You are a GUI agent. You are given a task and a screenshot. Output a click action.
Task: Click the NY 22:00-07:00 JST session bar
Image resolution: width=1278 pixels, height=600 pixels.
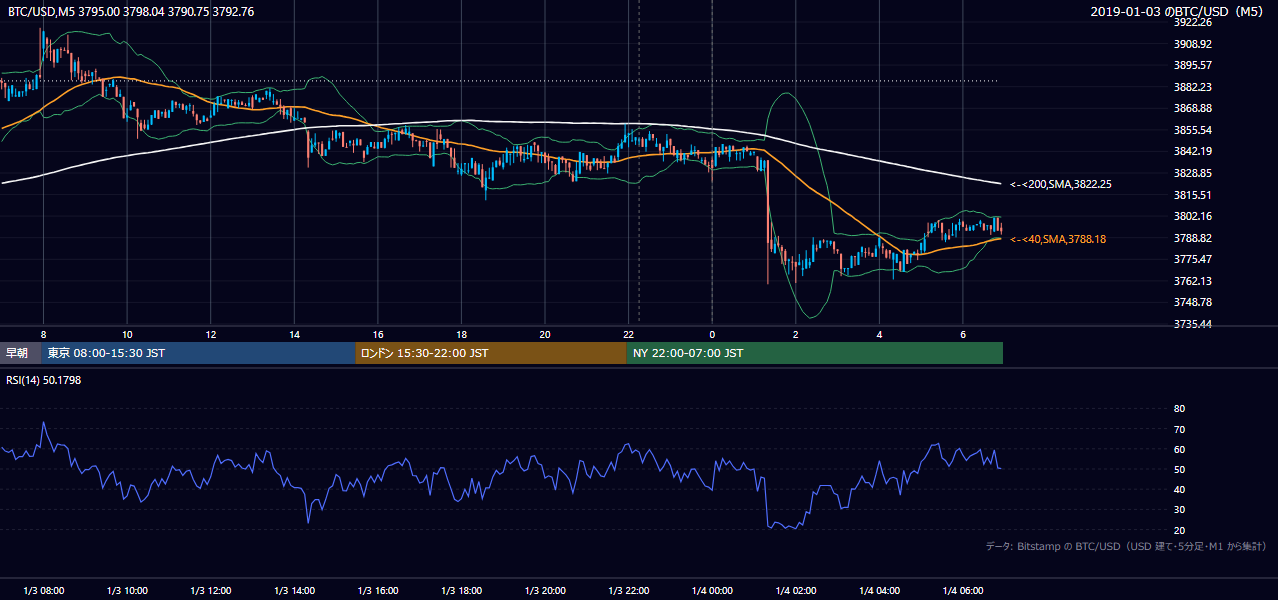click(x=815, y=353)
